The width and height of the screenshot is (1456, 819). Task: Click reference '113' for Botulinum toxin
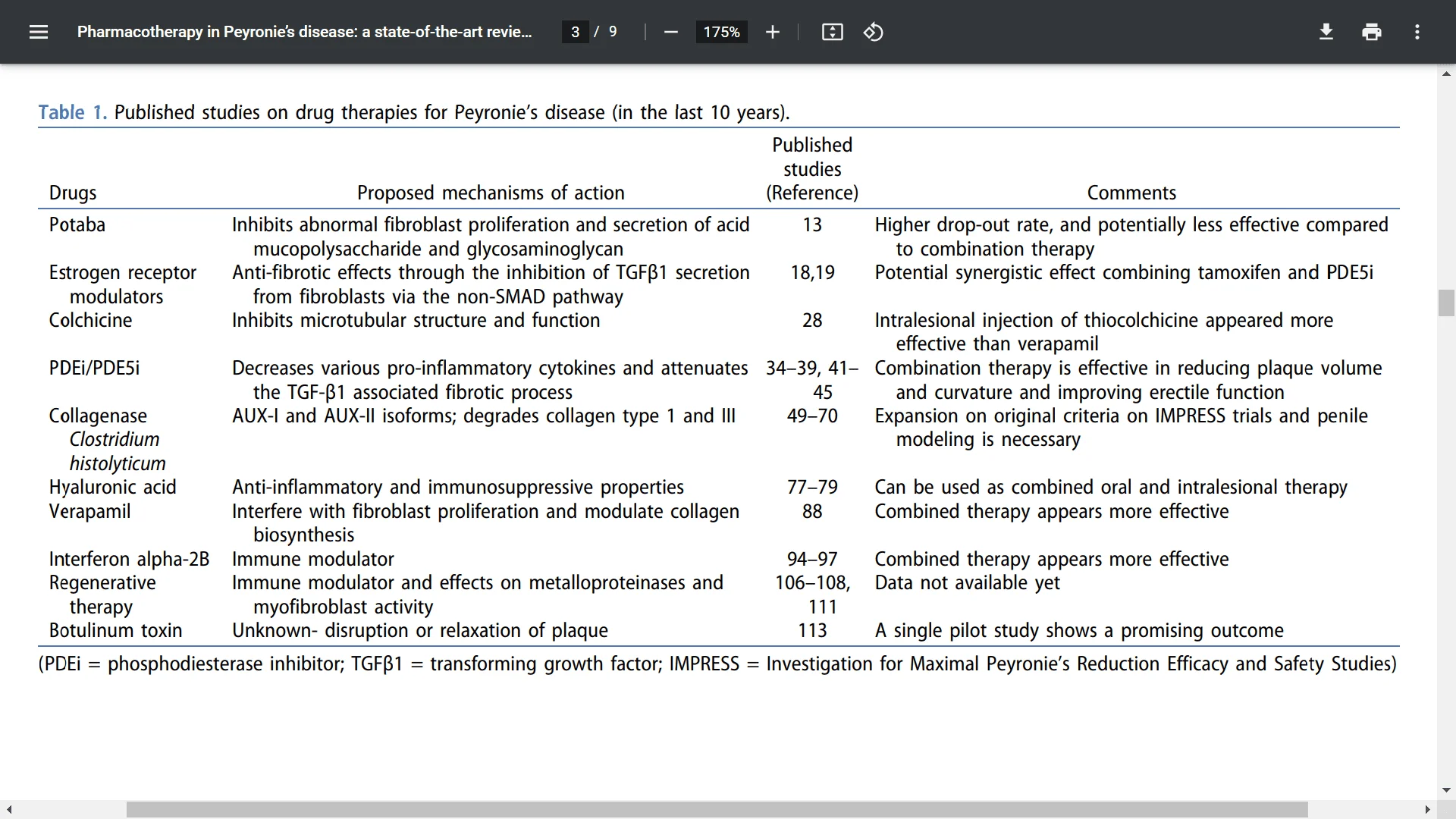coord(812,630)
